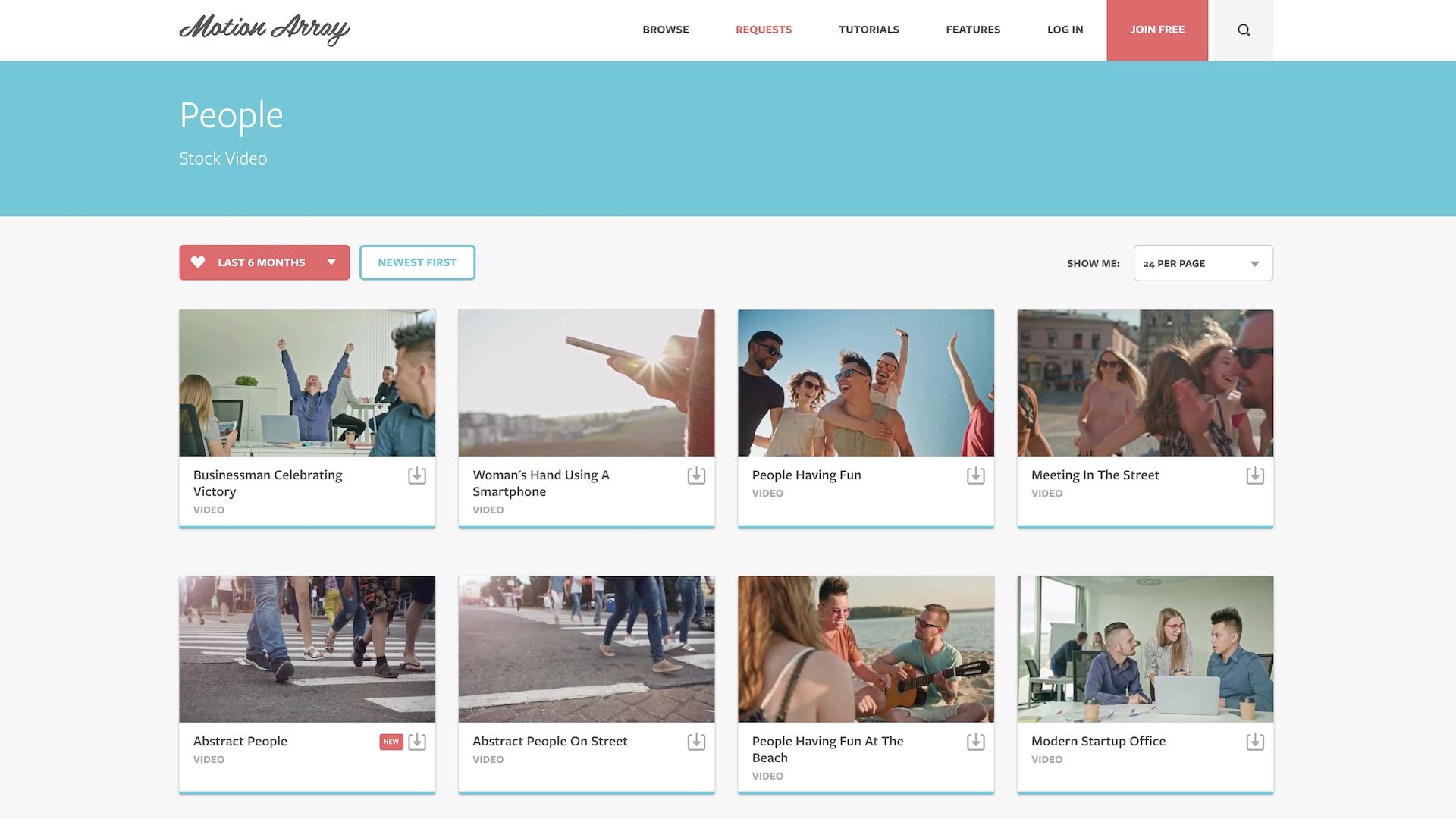Click the heart icon in Last 6 Months button
The height and width of the screenshot is (819, 1456).
(x=198, y=262)
